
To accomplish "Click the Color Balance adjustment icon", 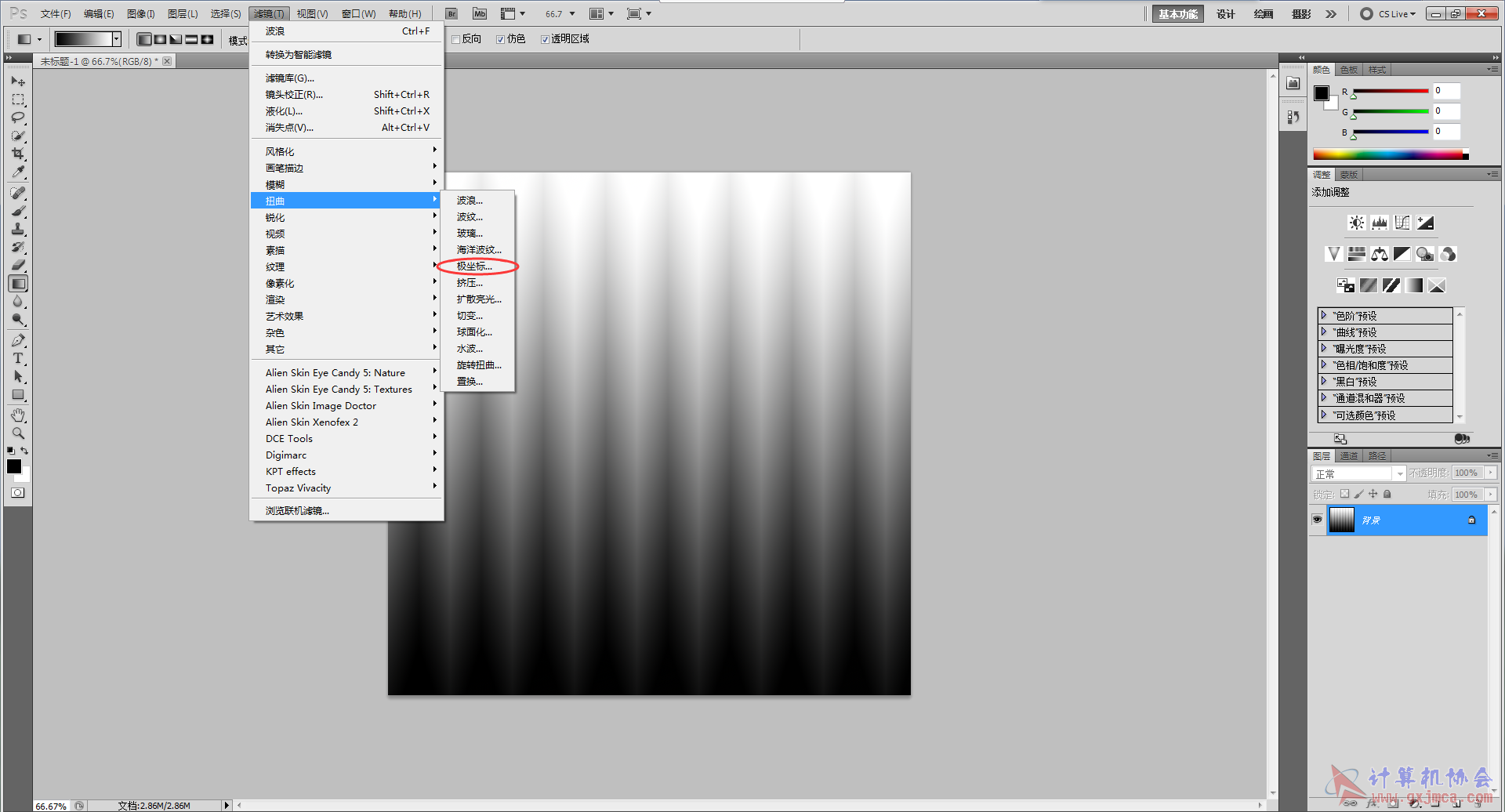I will 1380,254.
